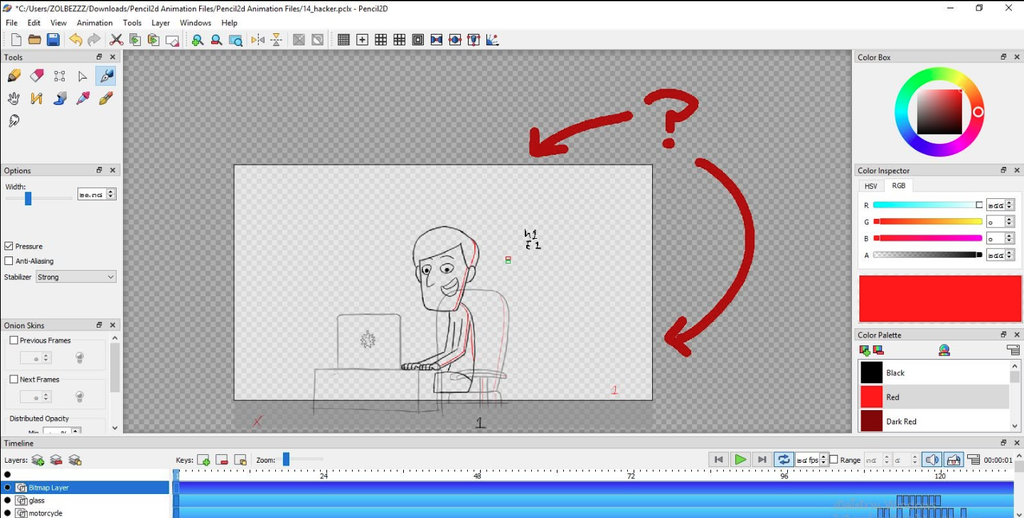1024x518 pixels.
Task: Open the Edit menu
Action: 34,23
